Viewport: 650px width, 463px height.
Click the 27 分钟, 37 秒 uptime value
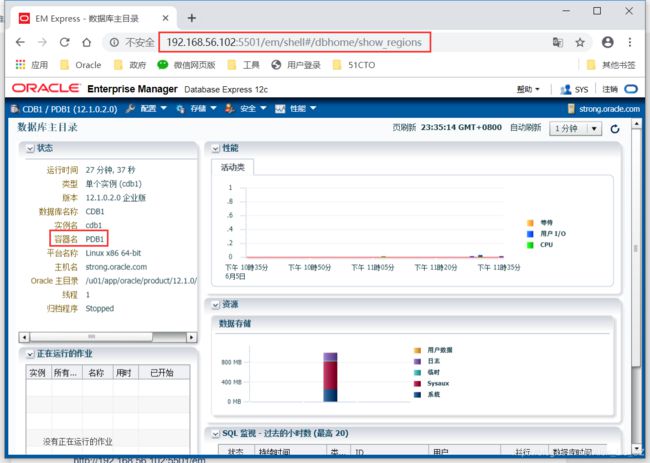click(x=110, y=170)
